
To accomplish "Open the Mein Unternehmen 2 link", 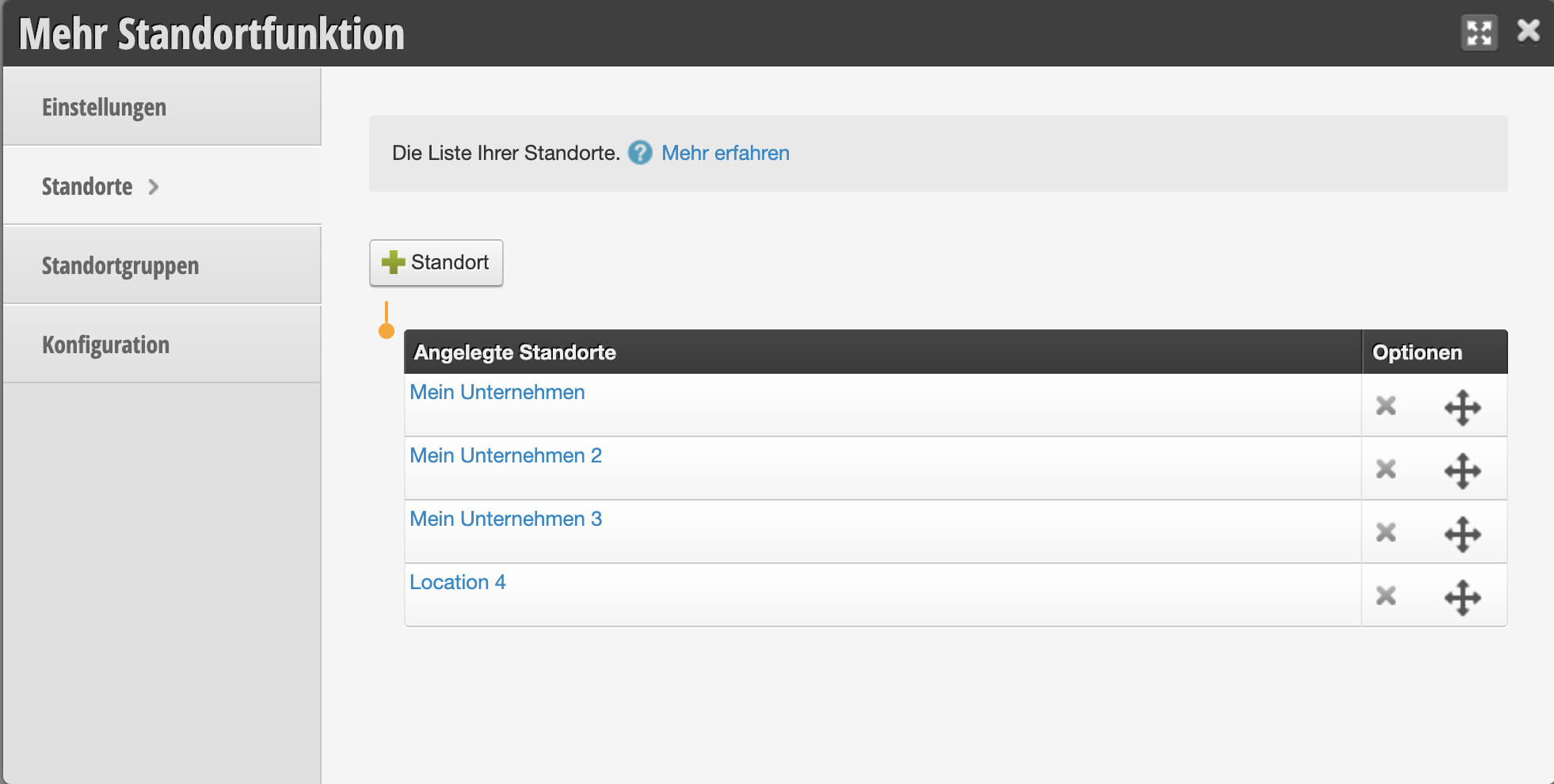I will point(506,455).
